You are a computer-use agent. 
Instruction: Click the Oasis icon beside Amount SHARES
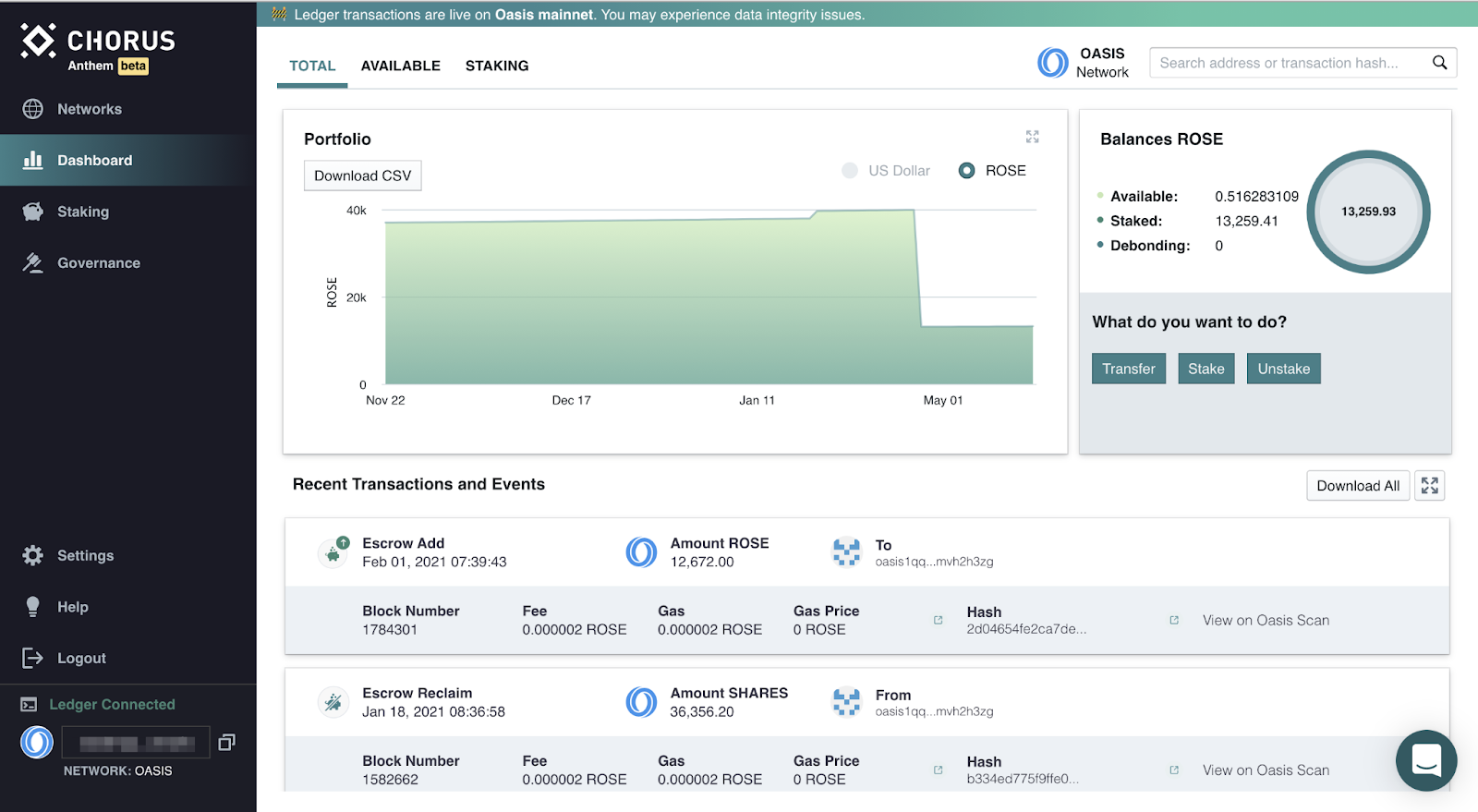(641, 702)
